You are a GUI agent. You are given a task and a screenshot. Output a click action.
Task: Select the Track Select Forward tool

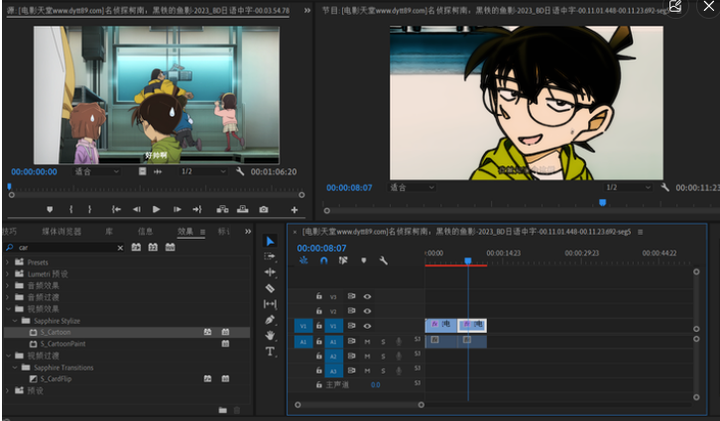(x=270, y=256)
